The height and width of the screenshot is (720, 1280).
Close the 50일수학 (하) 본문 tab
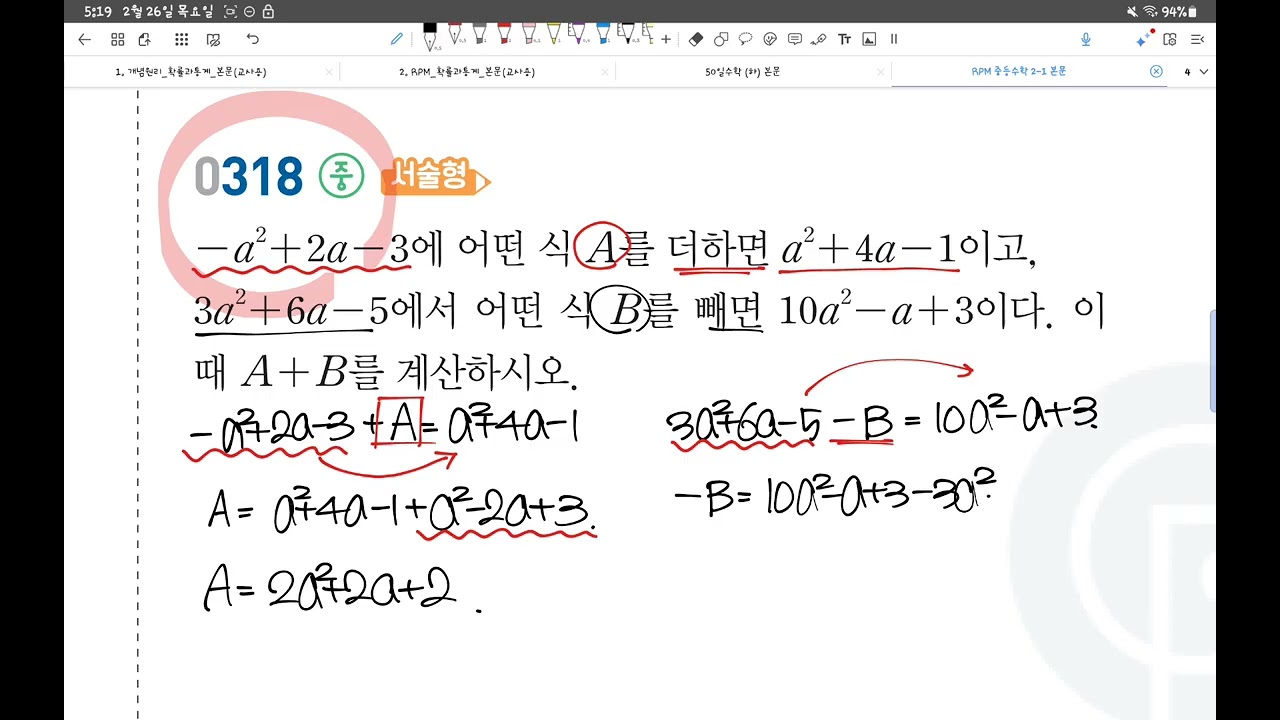point(880,72)
